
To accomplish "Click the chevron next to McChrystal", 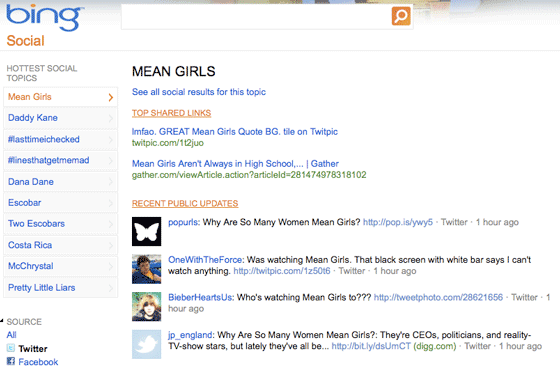I will coord(111,267).
